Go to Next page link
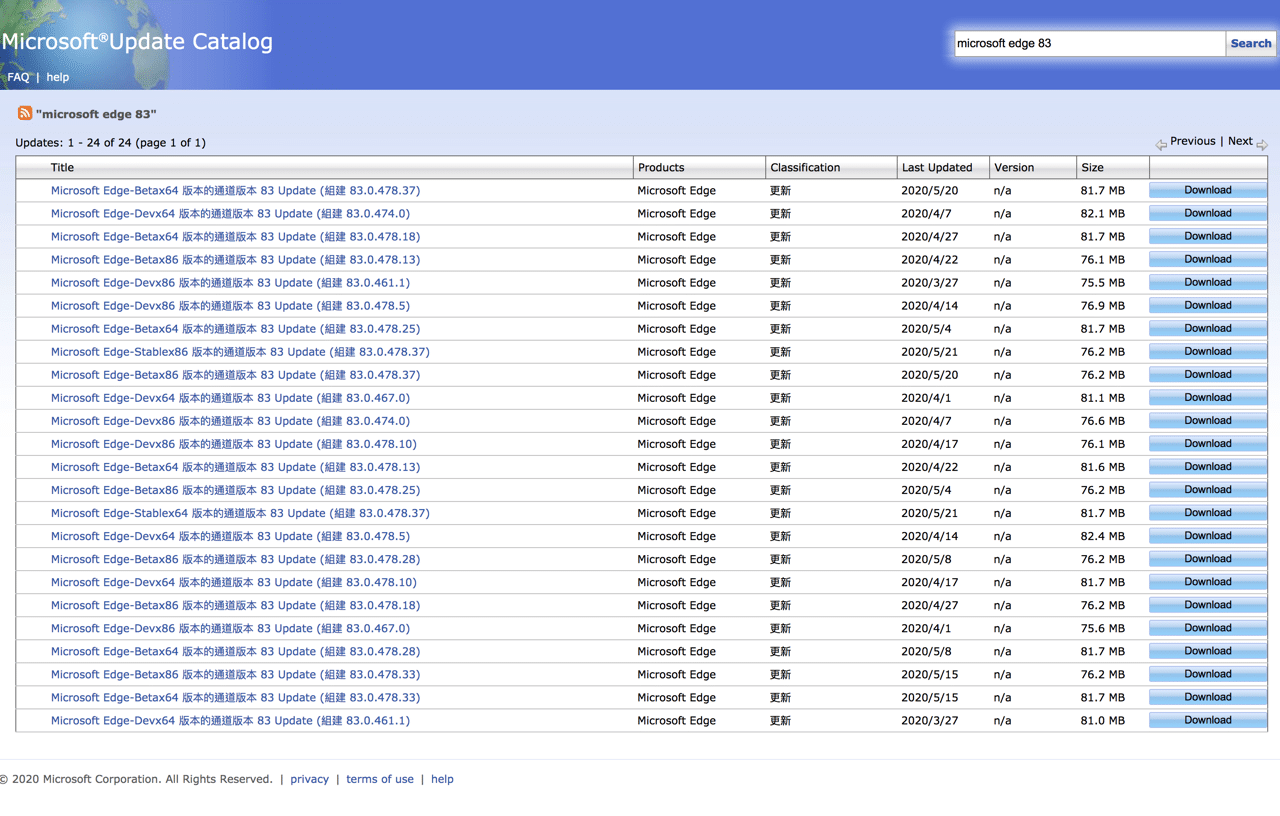 [x=1240, y=141]
